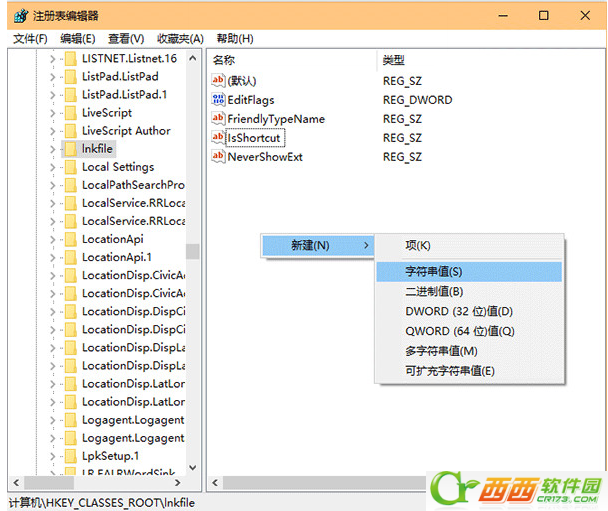
Task: Click the LocationApi.1 folder icon
Action: pyautogui.click(x=71, y=257)
